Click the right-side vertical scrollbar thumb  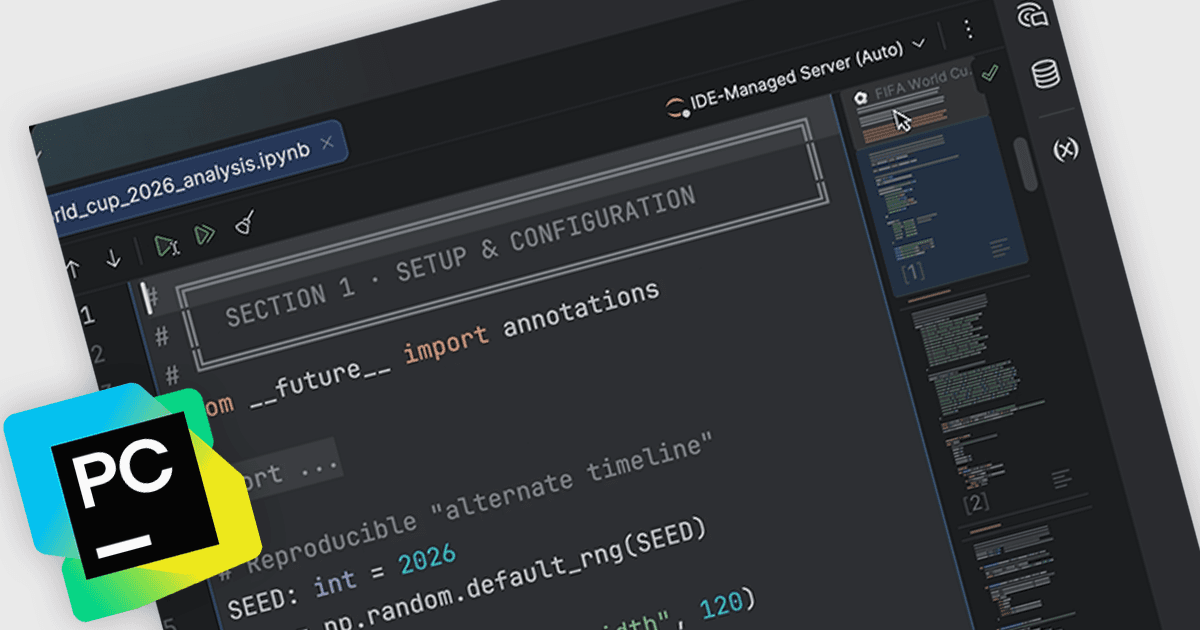pyautogui.click(x=1027, y=163)
